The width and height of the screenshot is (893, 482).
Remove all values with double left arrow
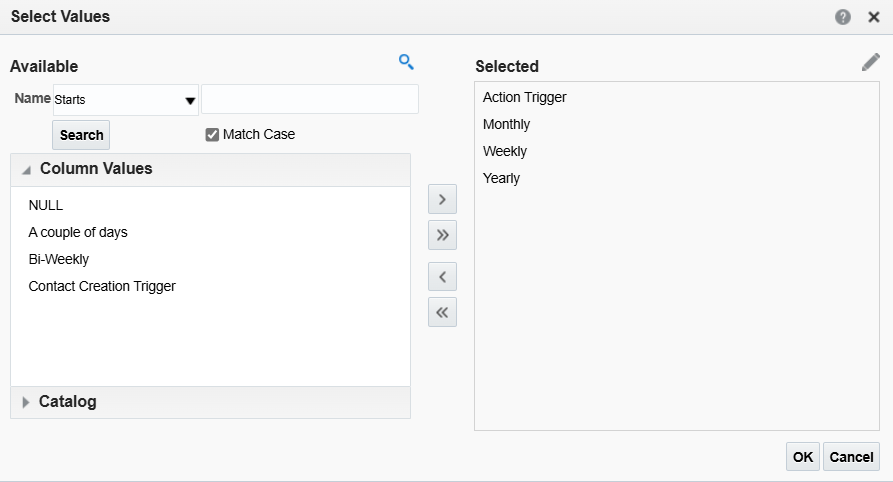(443, 312)
